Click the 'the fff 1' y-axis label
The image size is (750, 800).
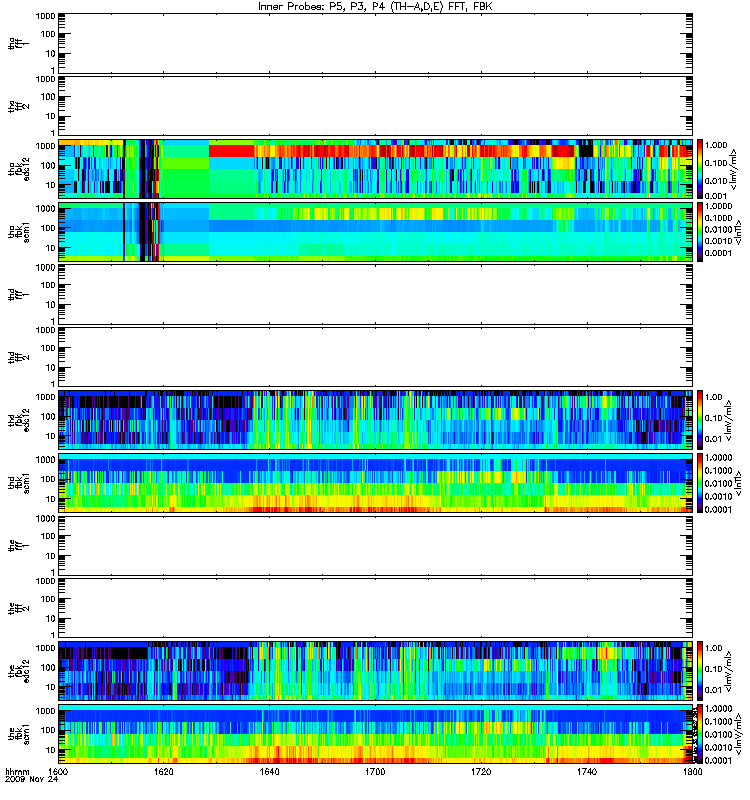19,545
